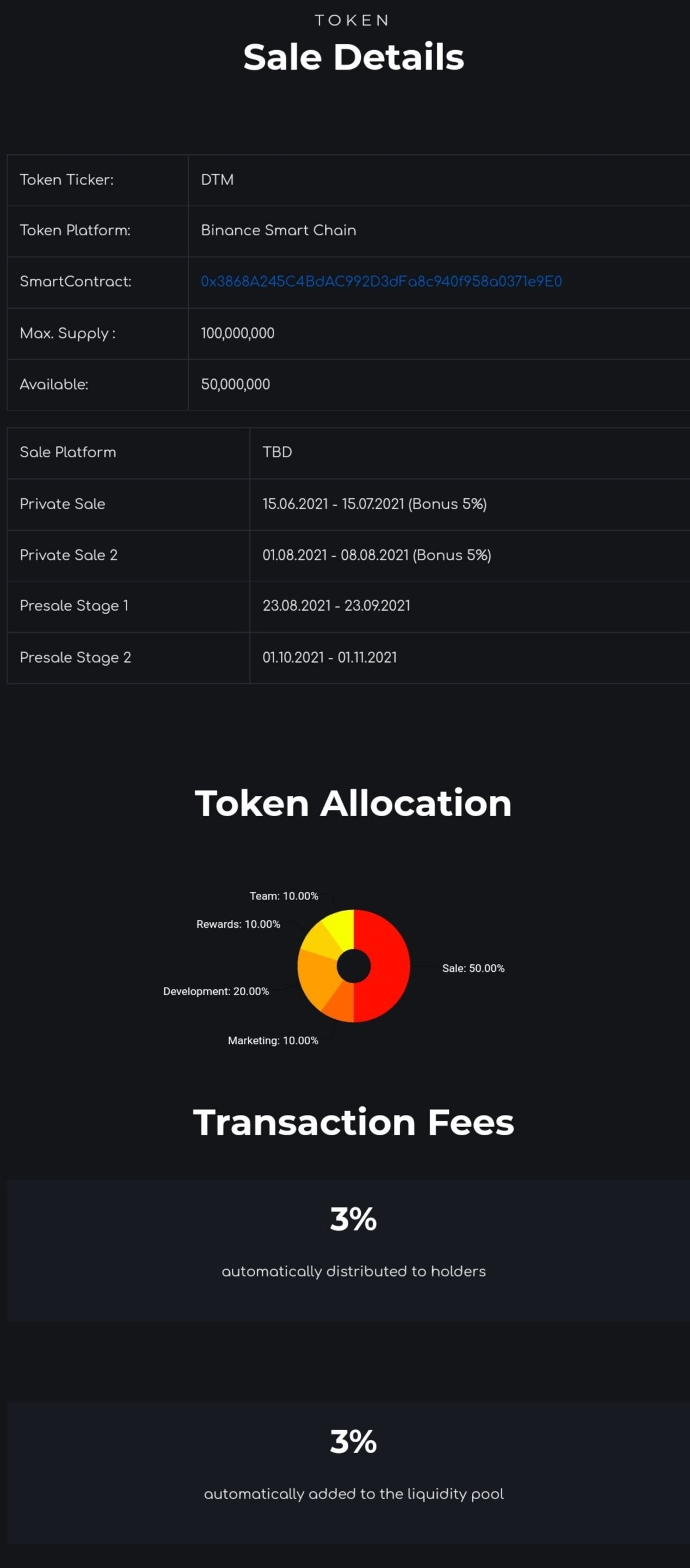The height and width of the screenshot is (1568, 690).
Task: Open the SmartContract address link
Action: point(381,281)
